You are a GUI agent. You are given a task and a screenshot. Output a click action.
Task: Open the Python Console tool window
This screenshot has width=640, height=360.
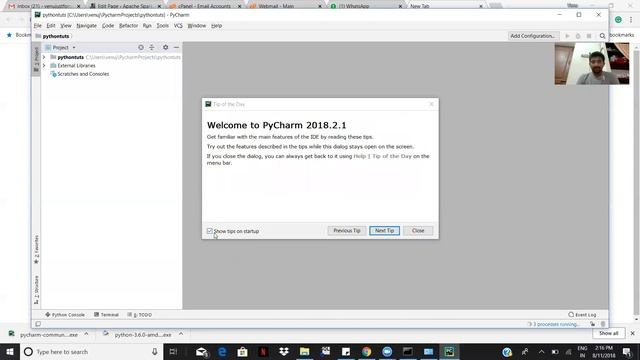click(x=65, y=315)
